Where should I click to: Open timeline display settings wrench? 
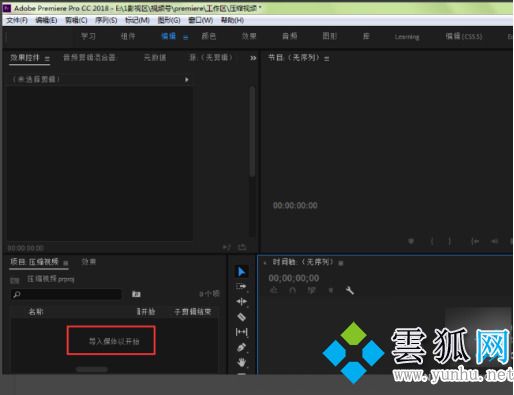point(349,290)
